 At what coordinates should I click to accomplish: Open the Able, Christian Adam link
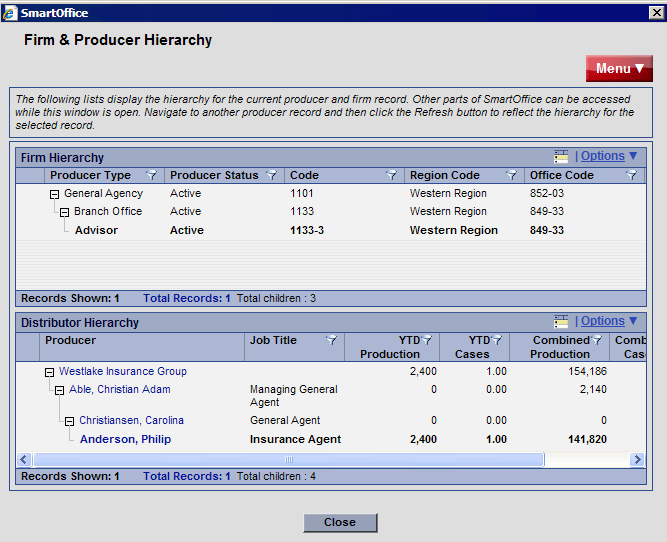119,390
